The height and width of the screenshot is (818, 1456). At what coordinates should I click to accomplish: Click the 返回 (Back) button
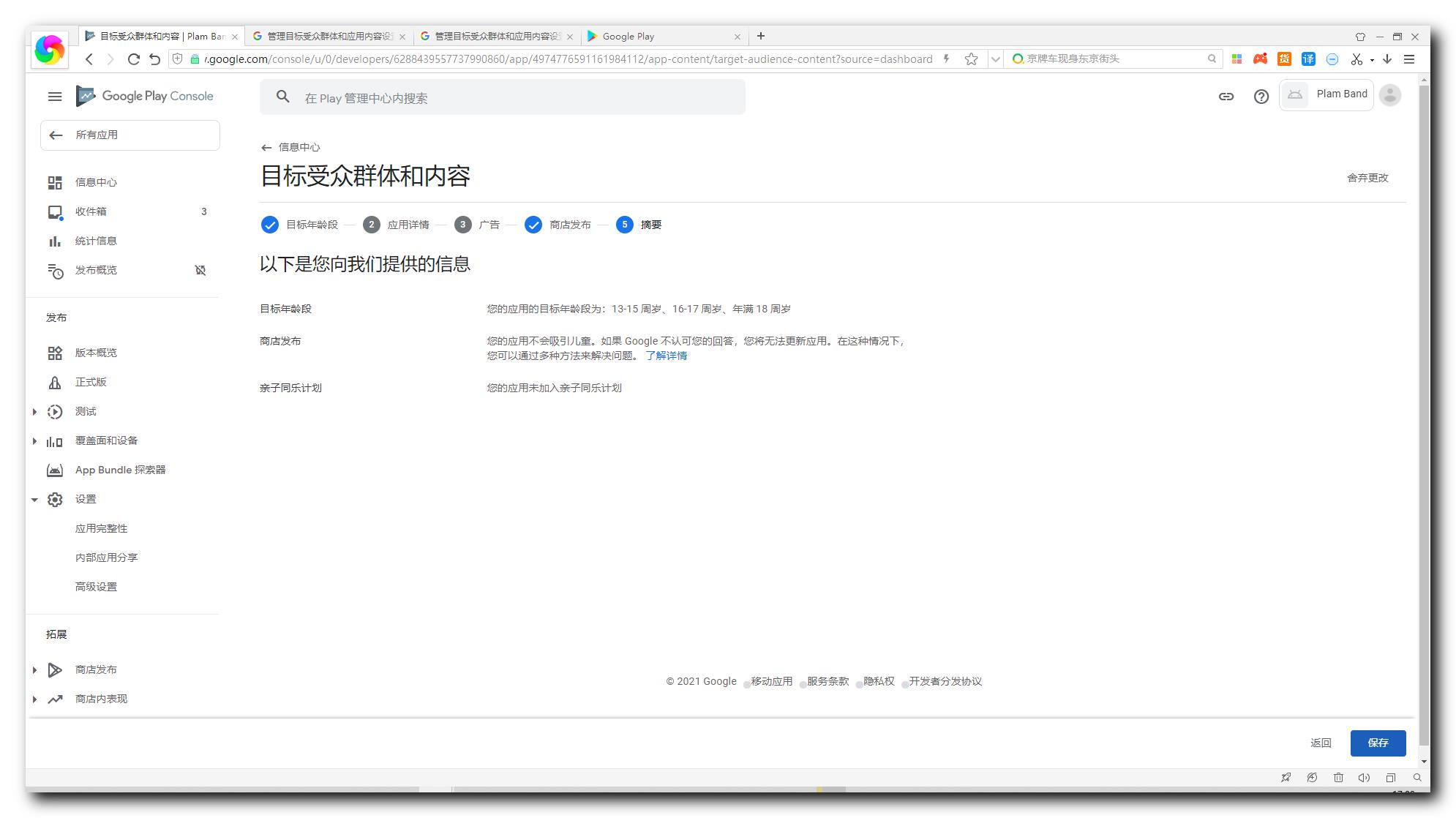click(x=1321, y=742)
